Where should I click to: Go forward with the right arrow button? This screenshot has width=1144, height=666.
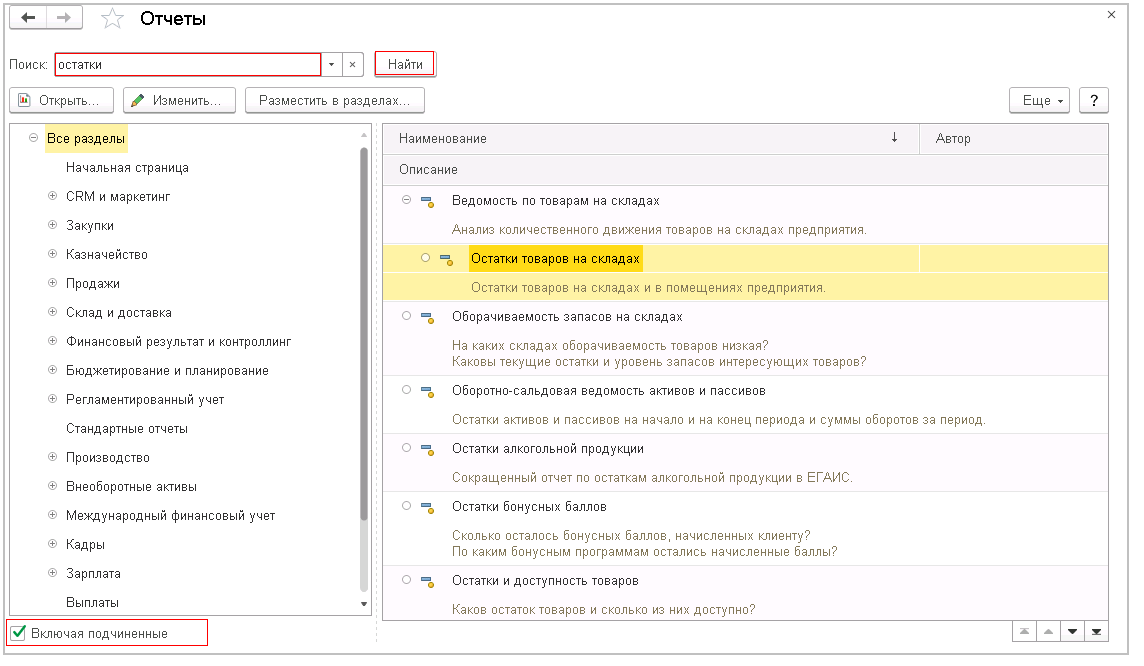[64, 18]
